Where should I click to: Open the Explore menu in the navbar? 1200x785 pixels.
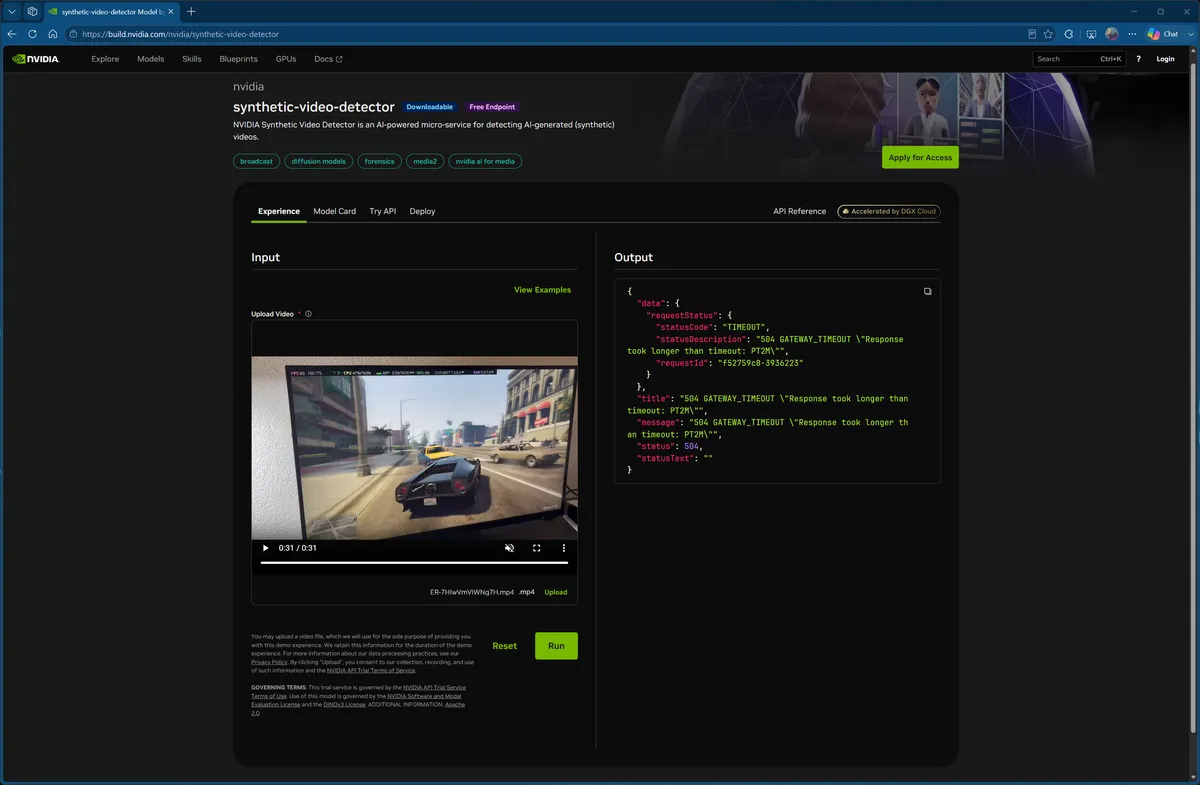tap(105, 59)
